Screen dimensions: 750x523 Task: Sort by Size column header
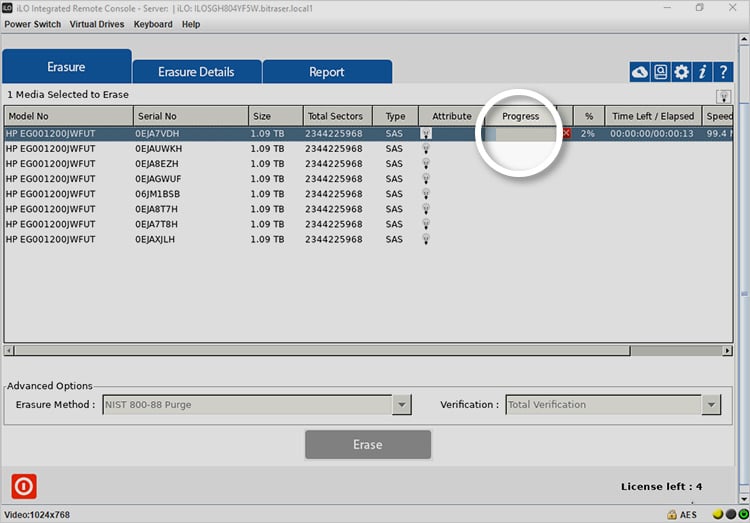click(276, 116)
